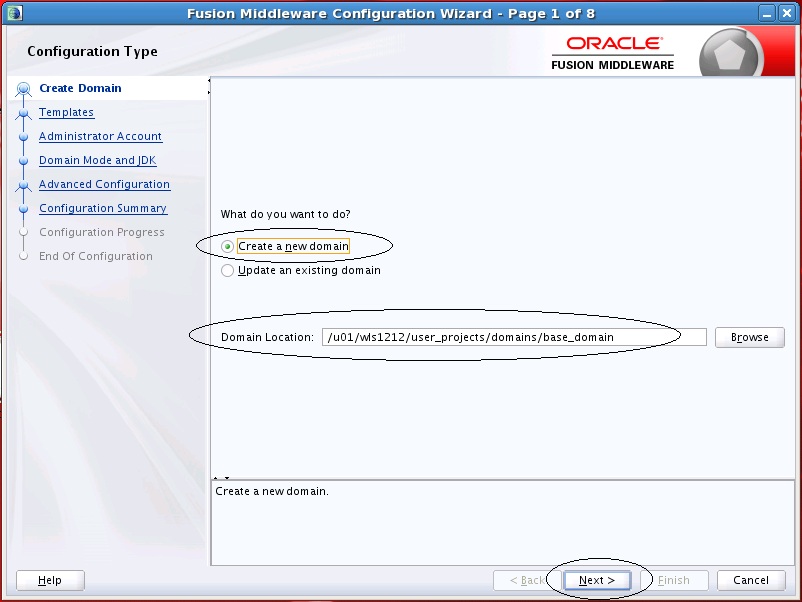Screen dimensions: 802x602
Task: Click the End Of Configuration node icon
Action: pos(23,256)
